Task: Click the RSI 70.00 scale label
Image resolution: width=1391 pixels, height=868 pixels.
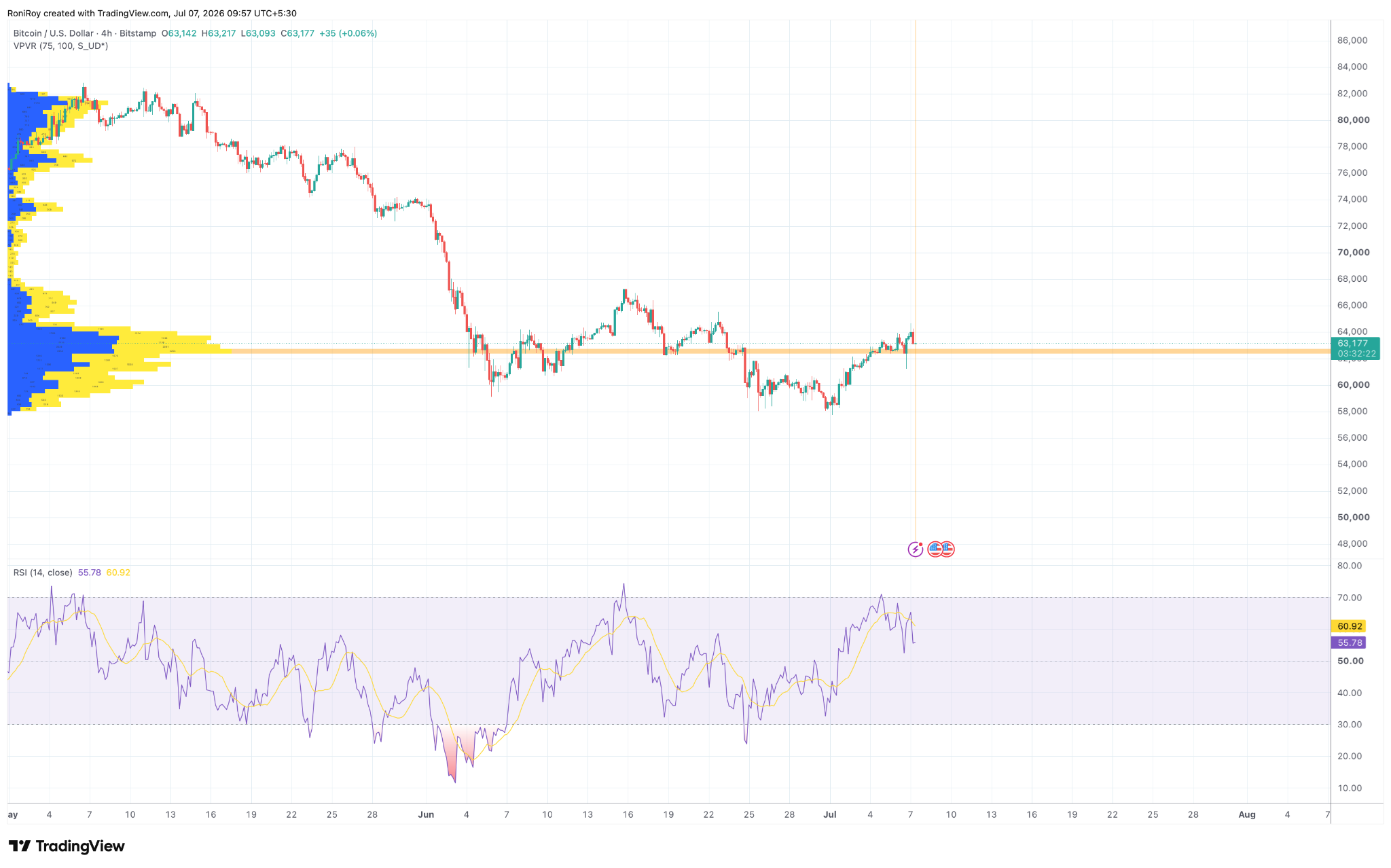Action: click(x=1350, y=598)
